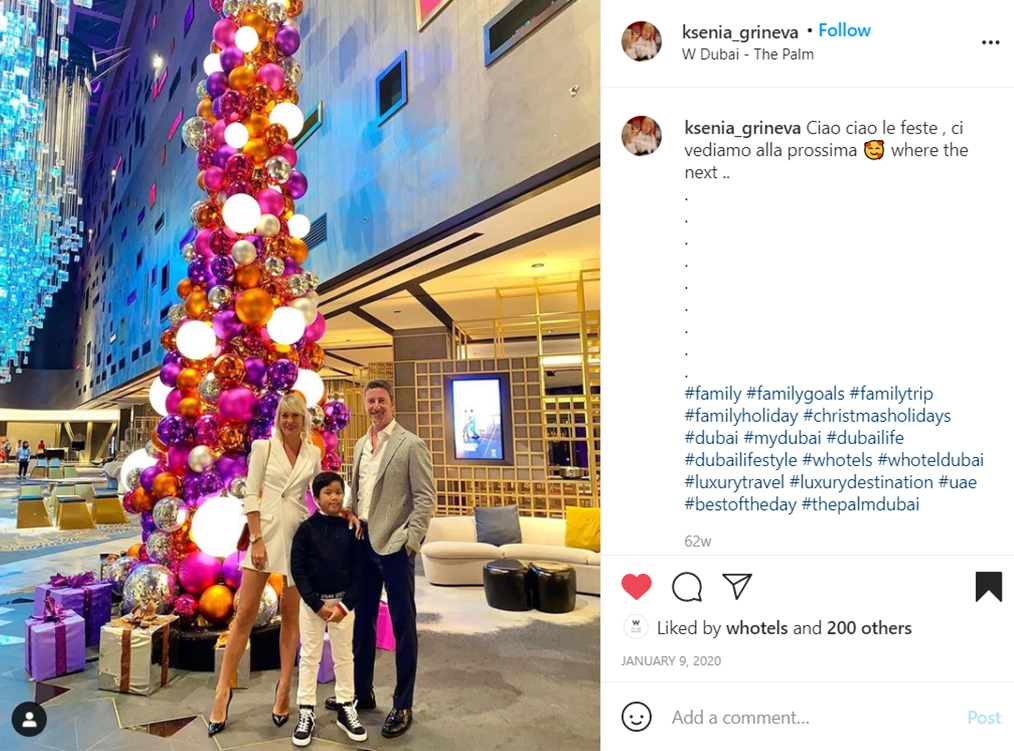Click the Post comment button
Image resolution: width=1014 pixels, height=751 pixels.
(984, 717)
